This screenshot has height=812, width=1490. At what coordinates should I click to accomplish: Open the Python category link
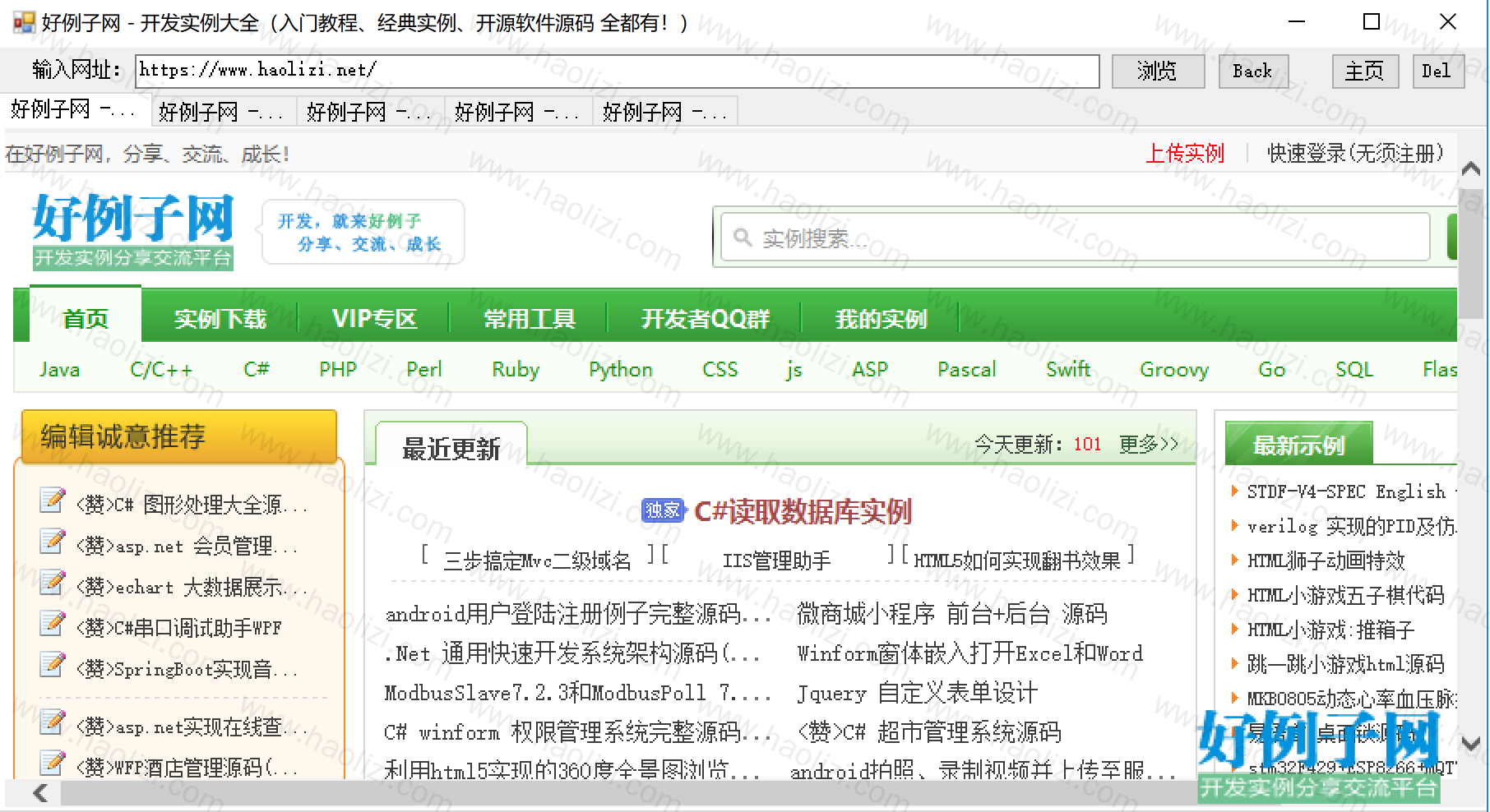[621, 370]
